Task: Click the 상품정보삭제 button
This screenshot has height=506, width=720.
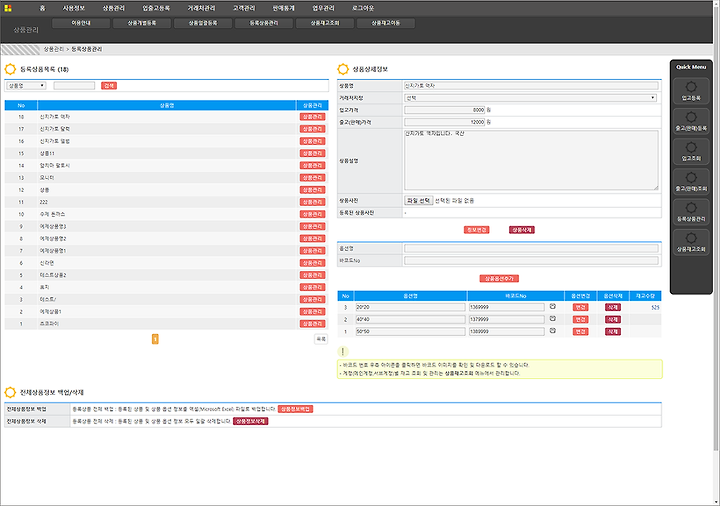Action: [250, 421]
